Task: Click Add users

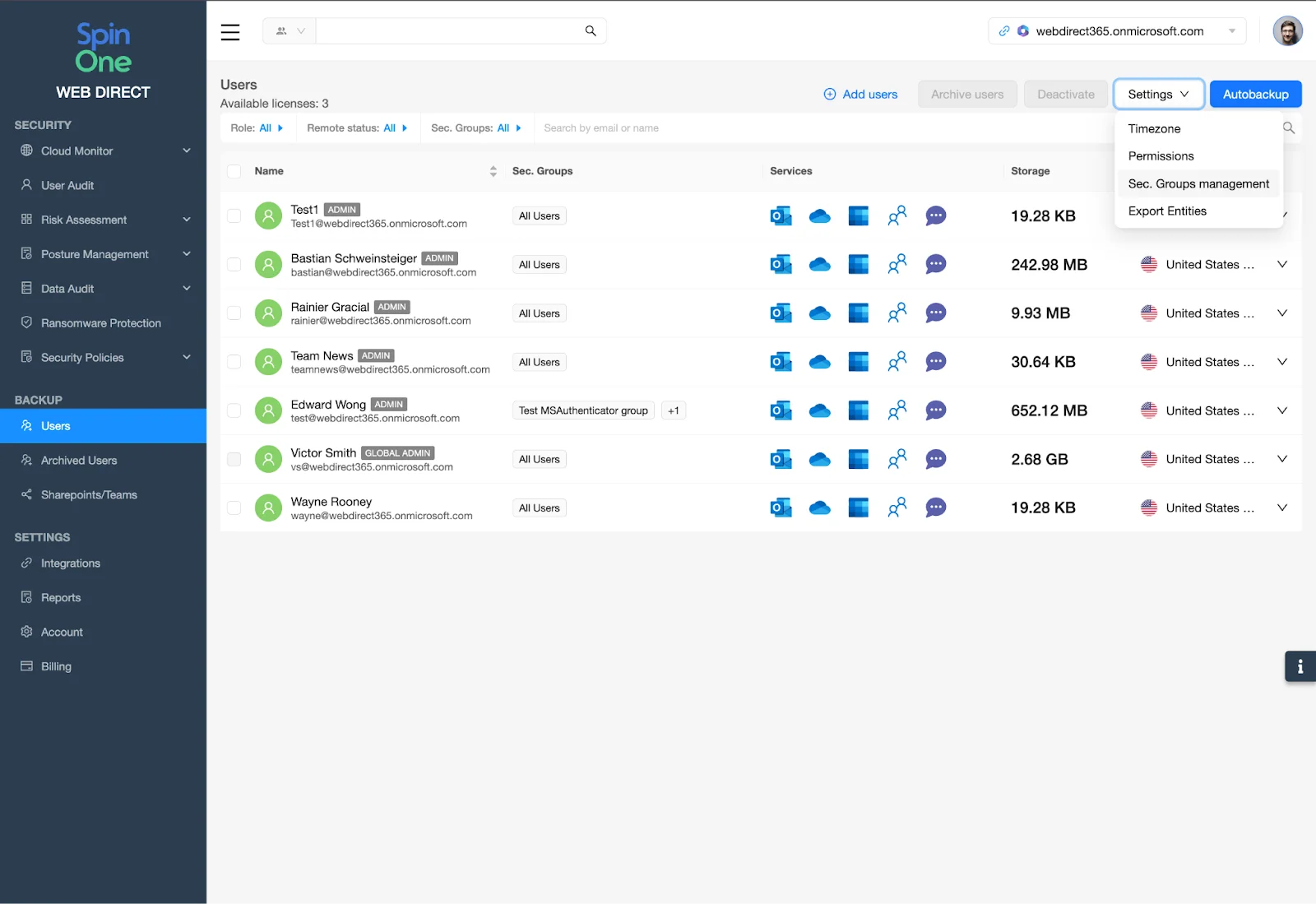Action: (x=860, y=94)
